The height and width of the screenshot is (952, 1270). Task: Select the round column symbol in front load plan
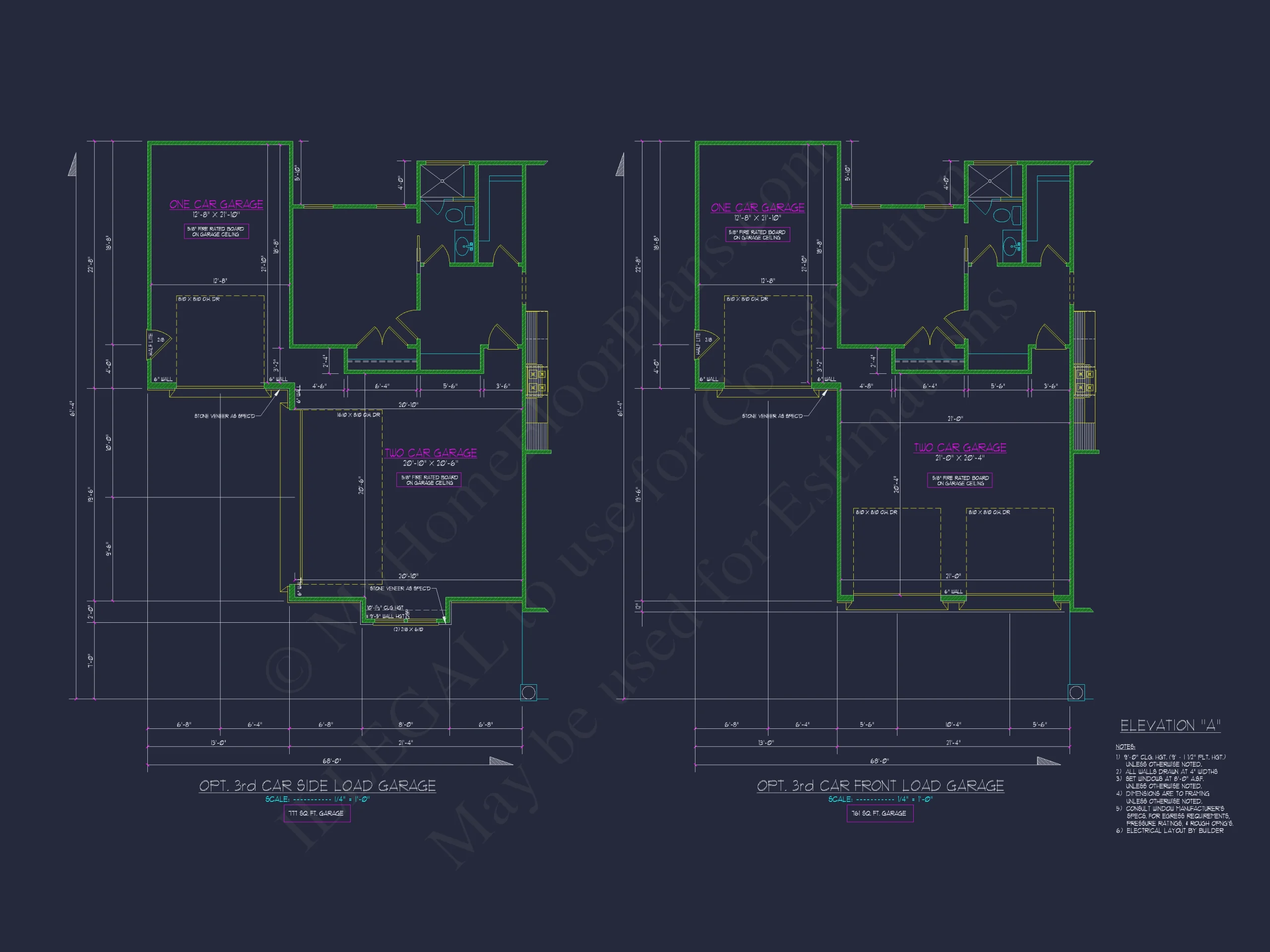[1076, 692]
